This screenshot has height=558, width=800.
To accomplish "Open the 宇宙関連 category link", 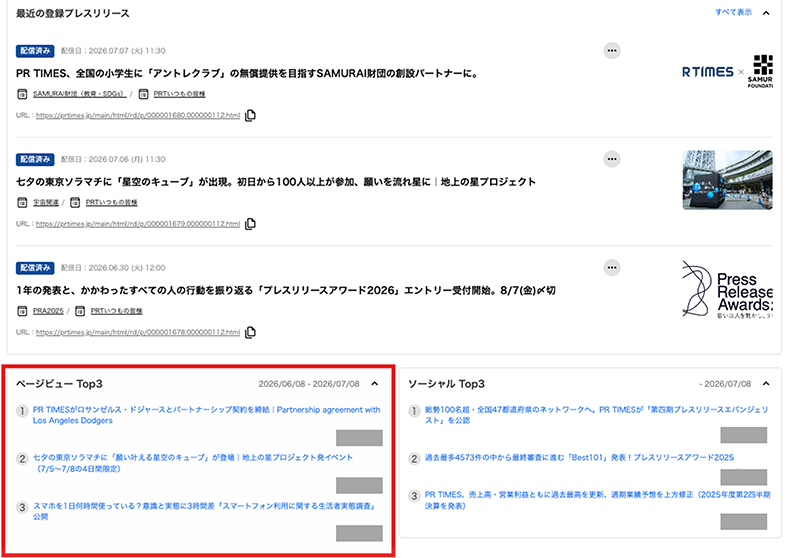I will (46, 202).
